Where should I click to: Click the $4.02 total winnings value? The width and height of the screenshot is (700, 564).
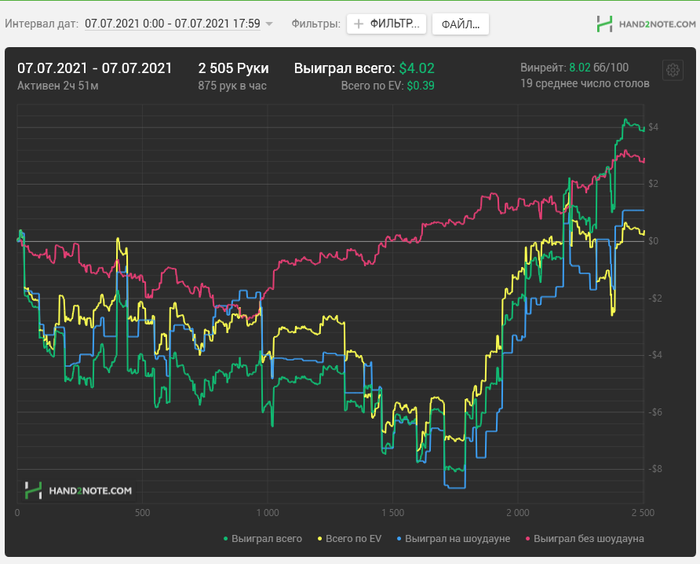coord(417,68)
